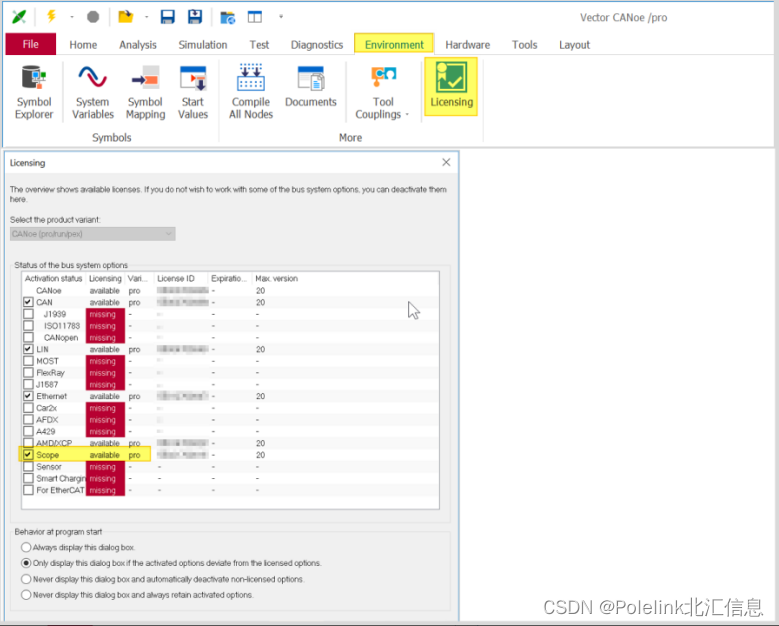Image resolution: width=779 pixels, height=626 pixels.
Task: Open the File menu
Action: click(31, 44)
